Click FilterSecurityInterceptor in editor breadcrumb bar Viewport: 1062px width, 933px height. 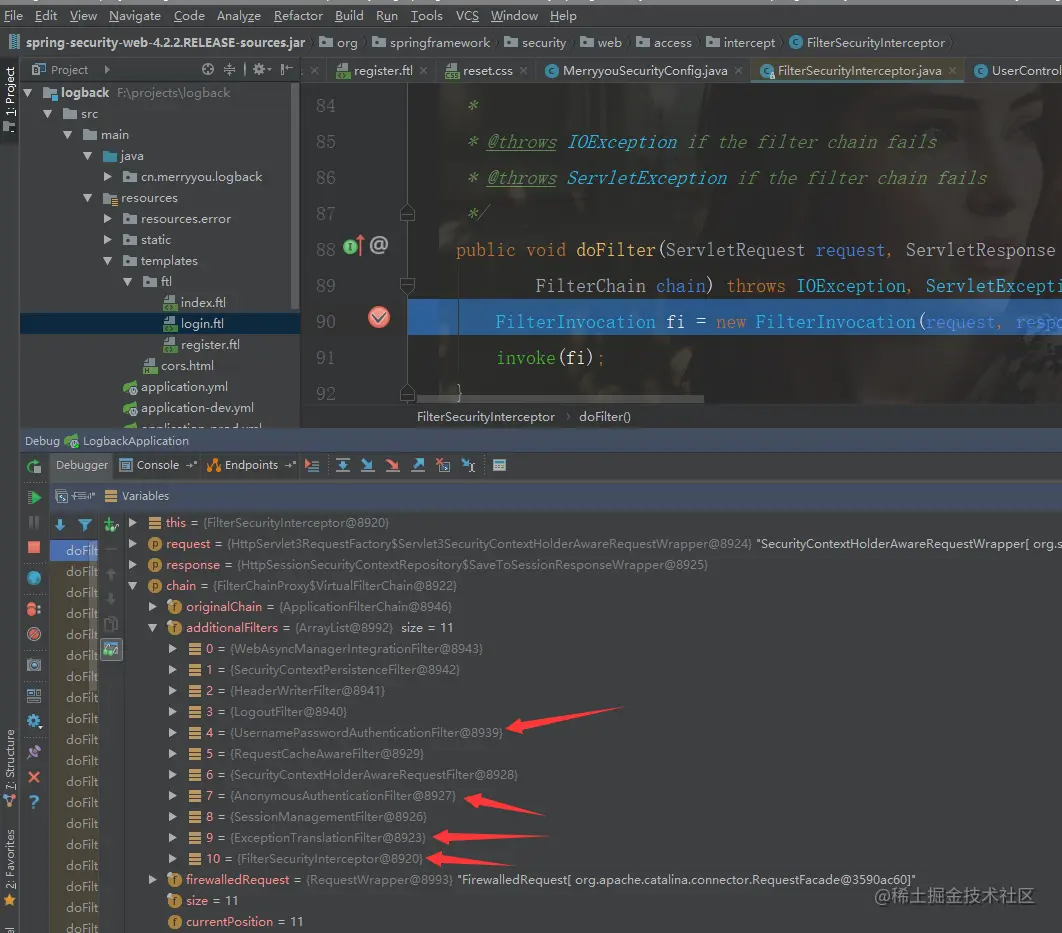(x=486, y=416)
